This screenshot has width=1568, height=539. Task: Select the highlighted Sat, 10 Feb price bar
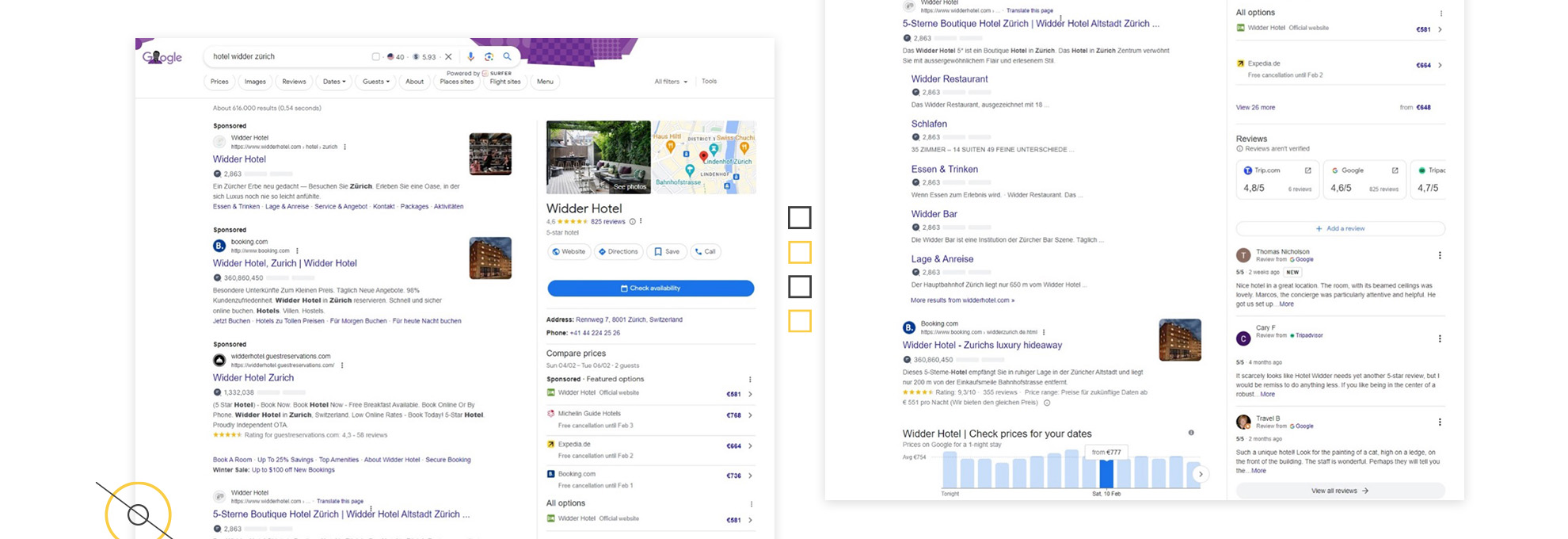1106,473
